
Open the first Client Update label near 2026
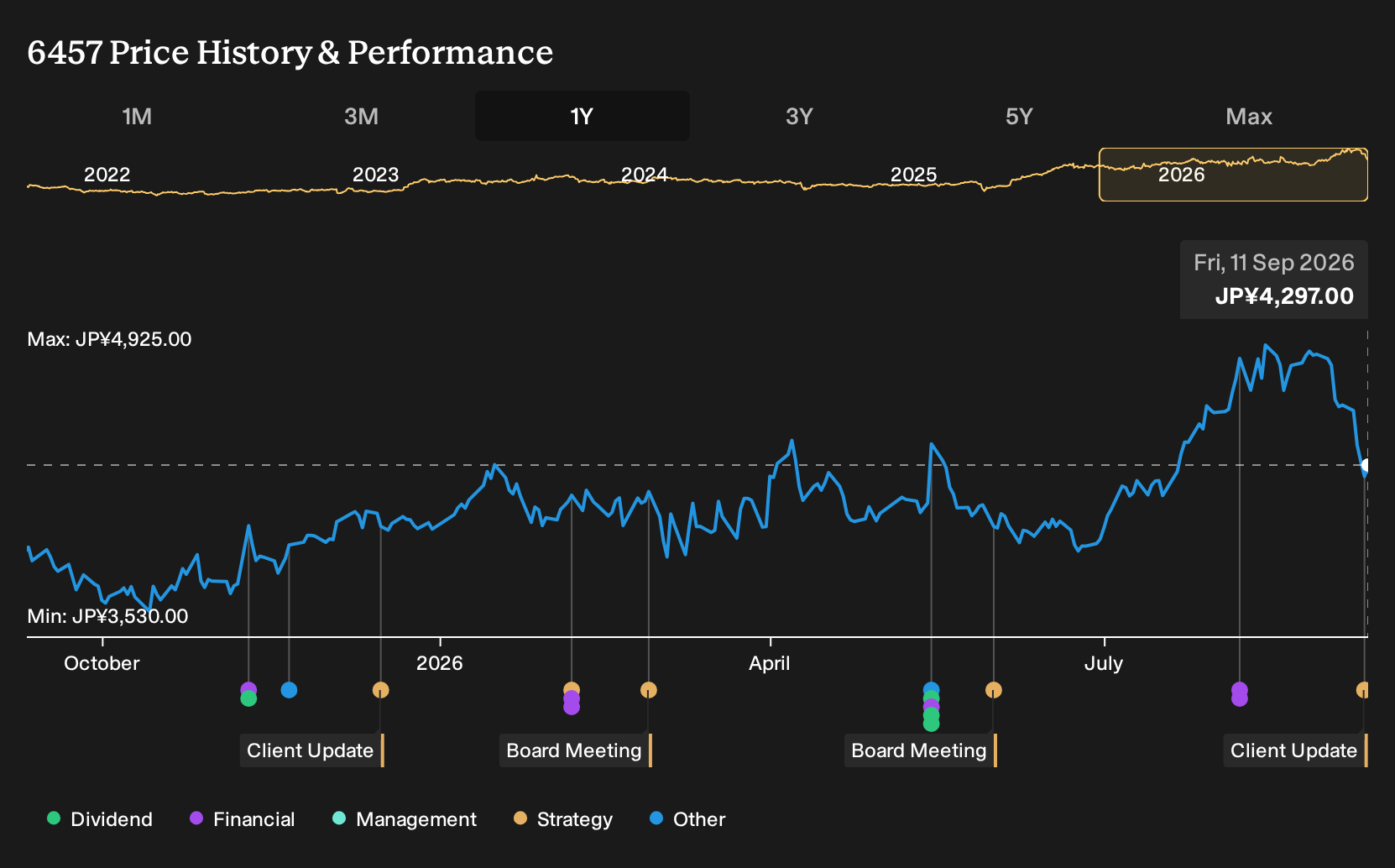point(311,750)
